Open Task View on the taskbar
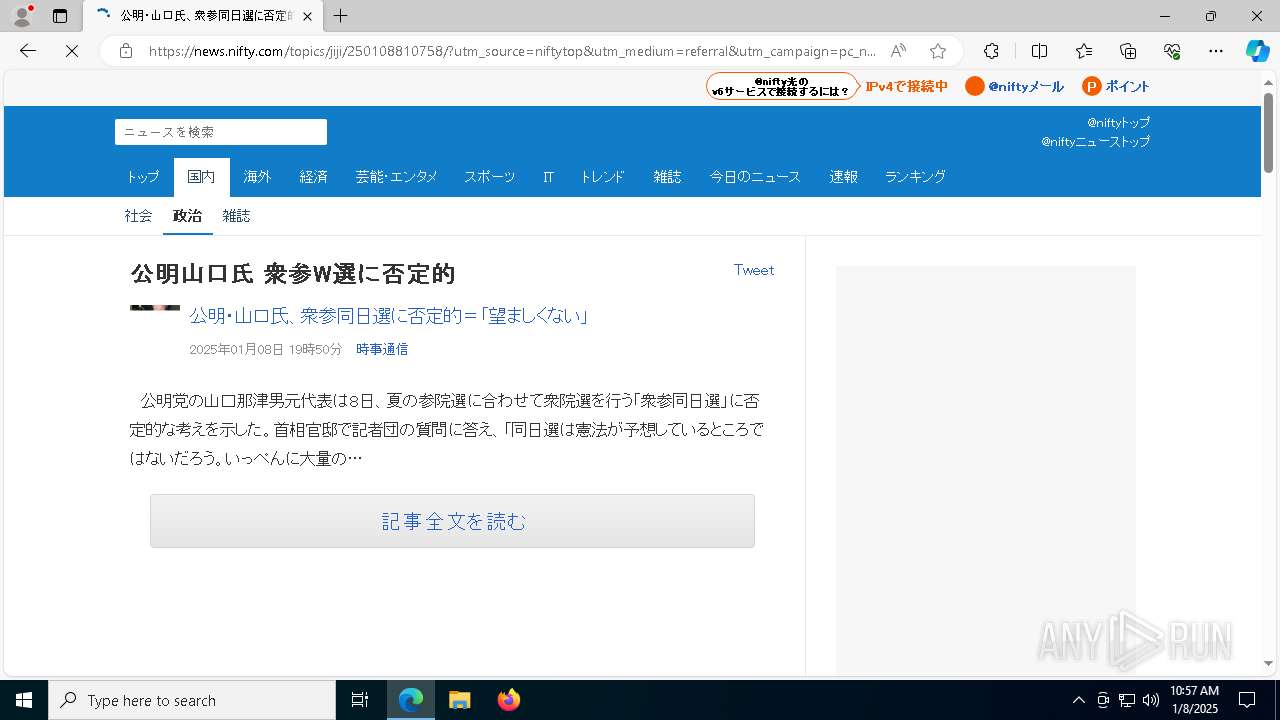 point(360,700)
